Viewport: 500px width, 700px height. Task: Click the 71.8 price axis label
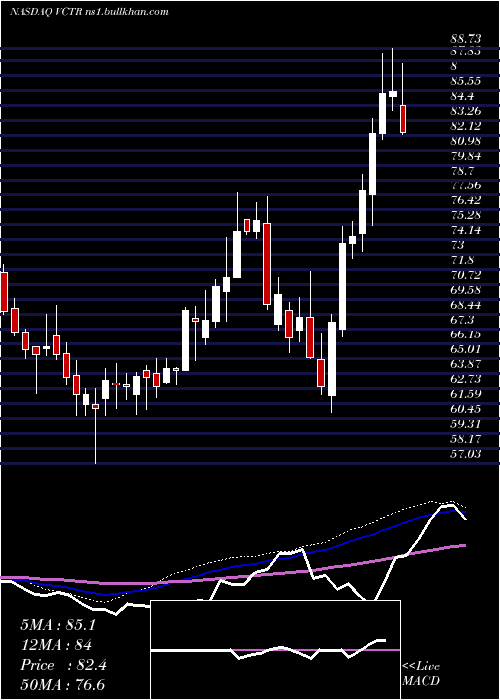462,260
